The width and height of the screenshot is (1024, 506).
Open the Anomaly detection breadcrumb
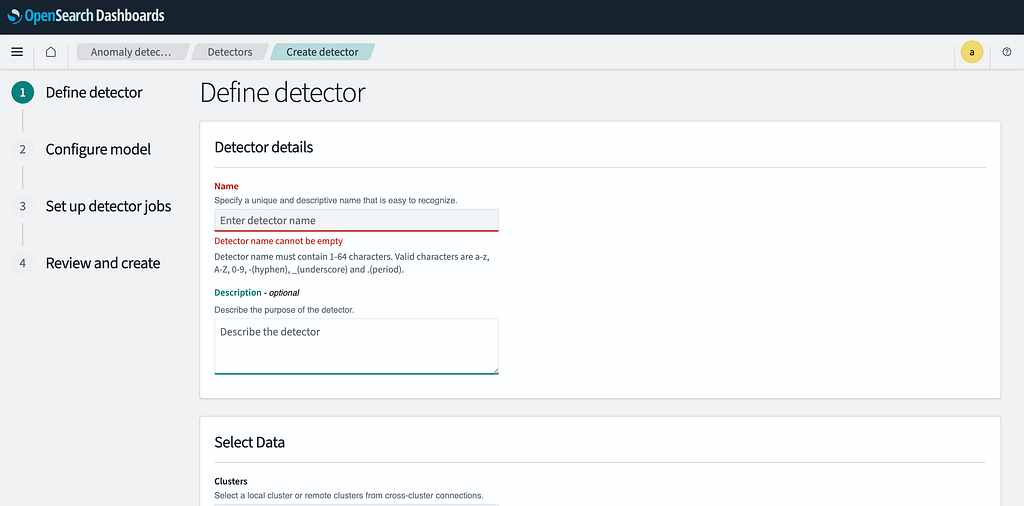pyautogui.click(x=131, y=52)
